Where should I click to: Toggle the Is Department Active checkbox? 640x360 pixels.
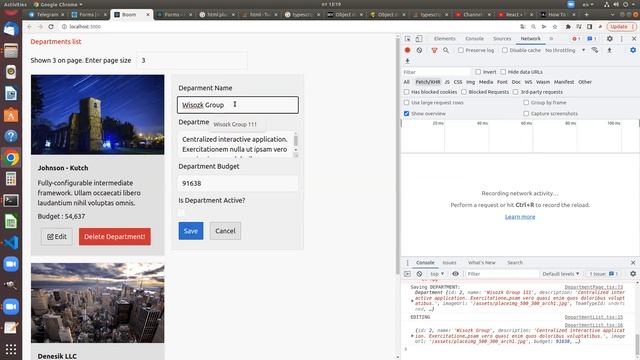[182, 213]
